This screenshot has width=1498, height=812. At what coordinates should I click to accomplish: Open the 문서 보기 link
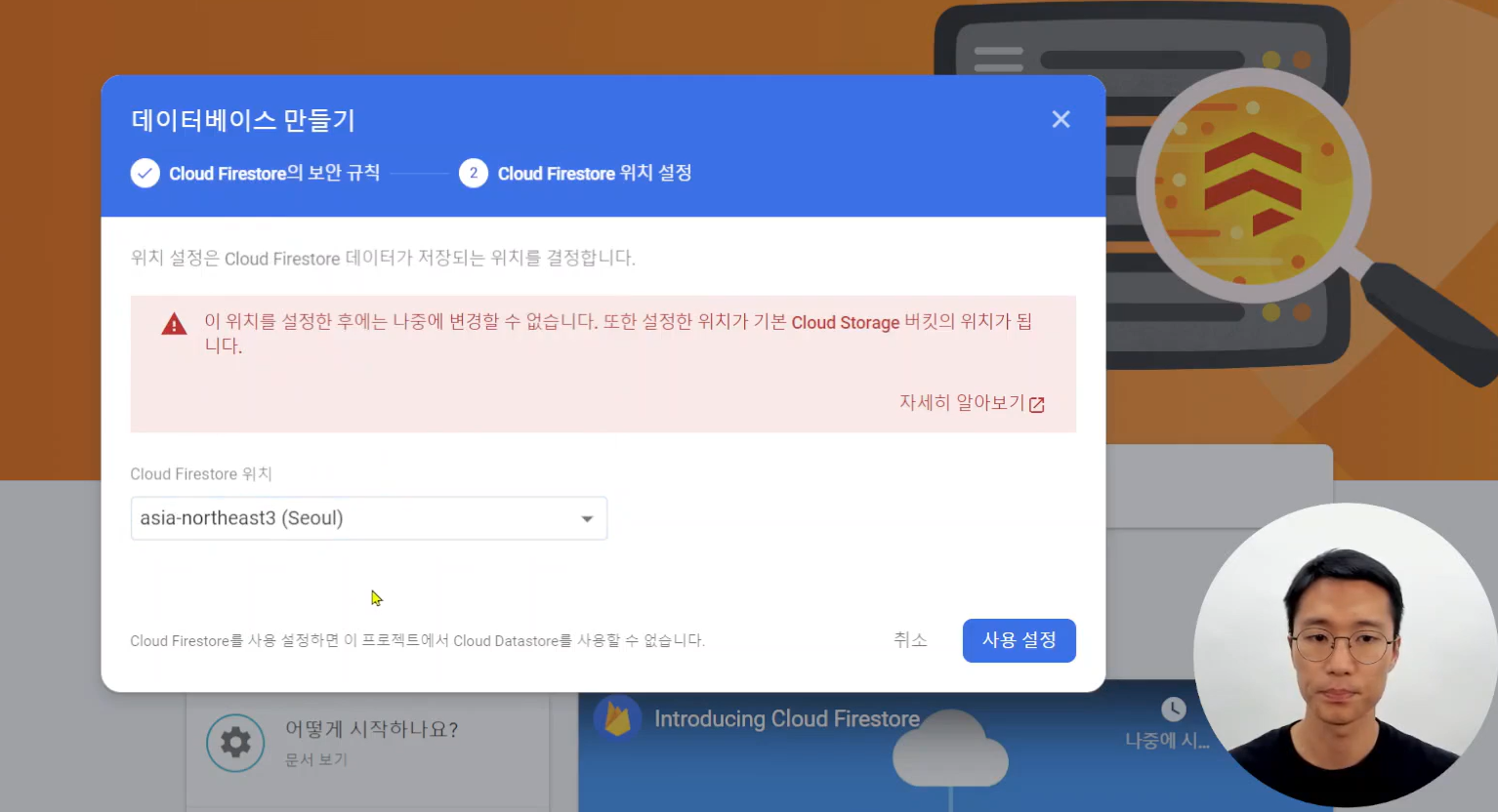[316, 759]
